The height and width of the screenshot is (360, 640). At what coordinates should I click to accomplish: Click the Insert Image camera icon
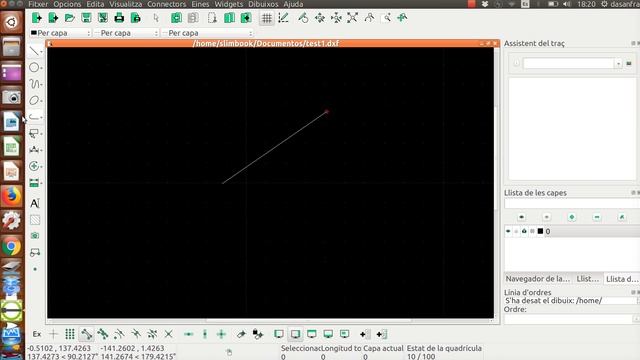coord(35,236)
